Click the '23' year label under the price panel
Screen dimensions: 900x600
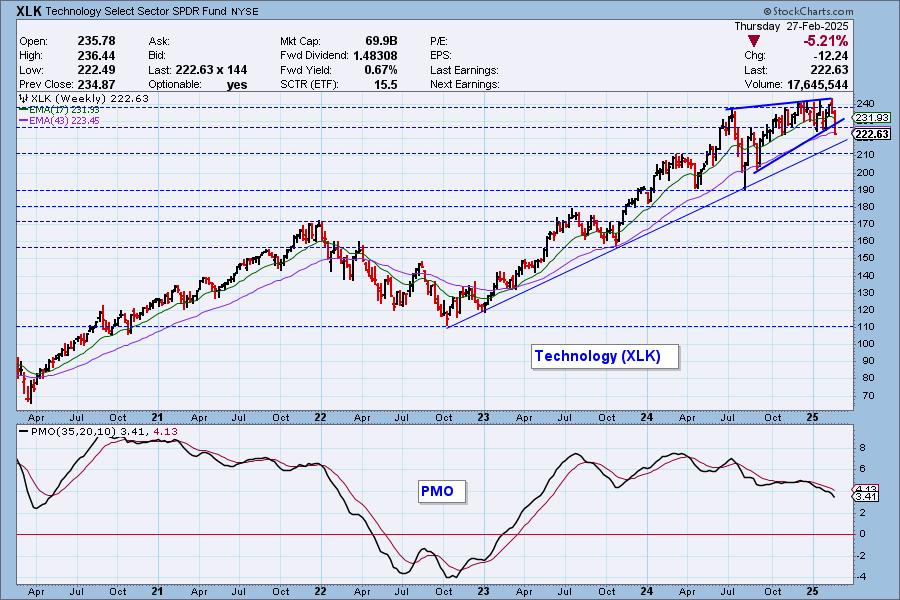click(x=483, y=417)
